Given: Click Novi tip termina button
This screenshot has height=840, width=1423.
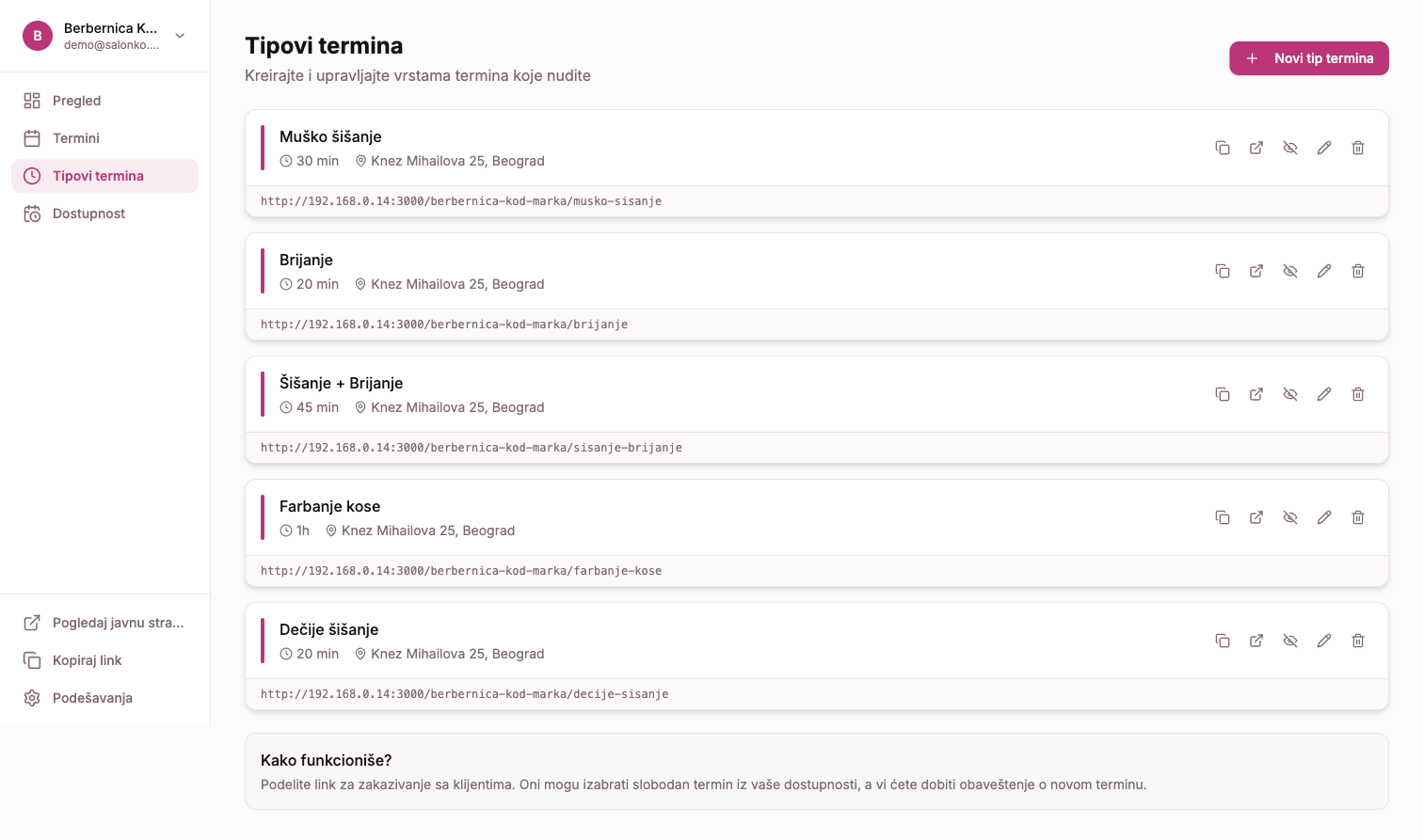Looking at the screenshot, I should point(1308,58).
